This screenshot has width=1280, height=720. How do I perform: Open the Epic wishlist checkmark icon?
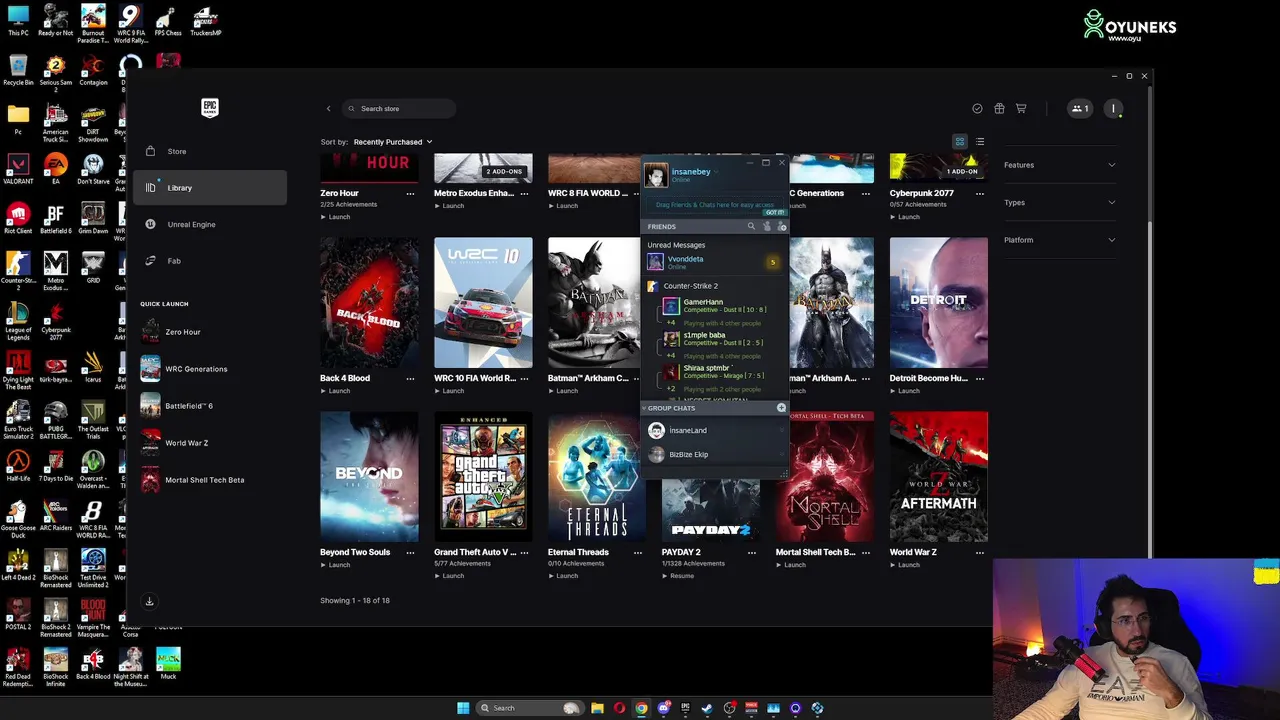(977, 108)
